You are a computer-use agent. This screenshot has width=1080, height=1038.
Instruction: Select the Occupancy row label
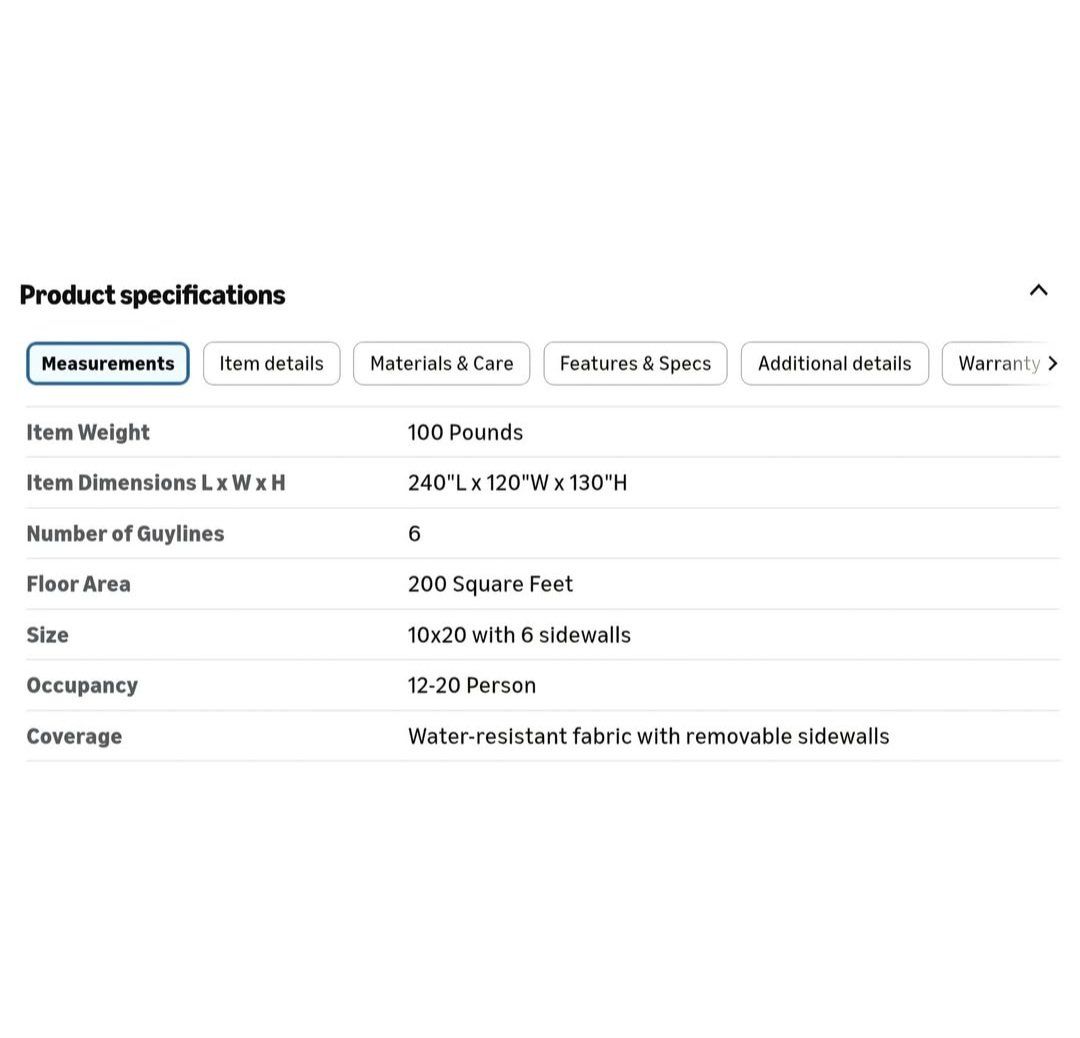coord(82,685)
